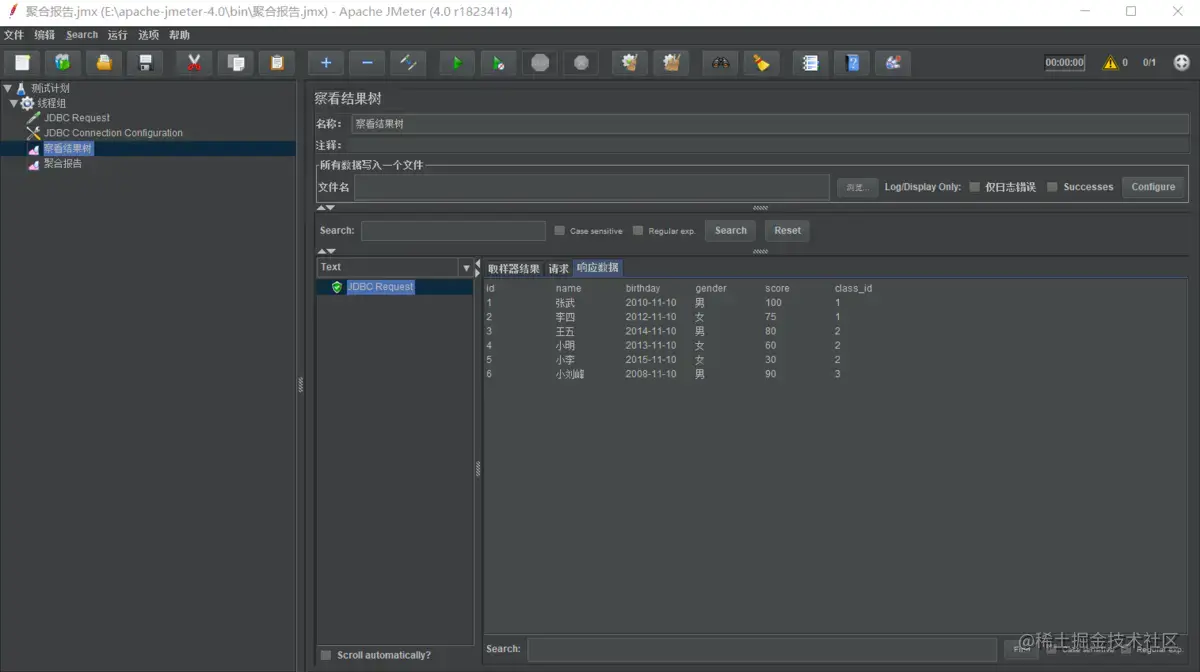The height and width of the screenshot is (672, 1200).
Task: Click the Start no pauses icon
Action: coord(498,63)
